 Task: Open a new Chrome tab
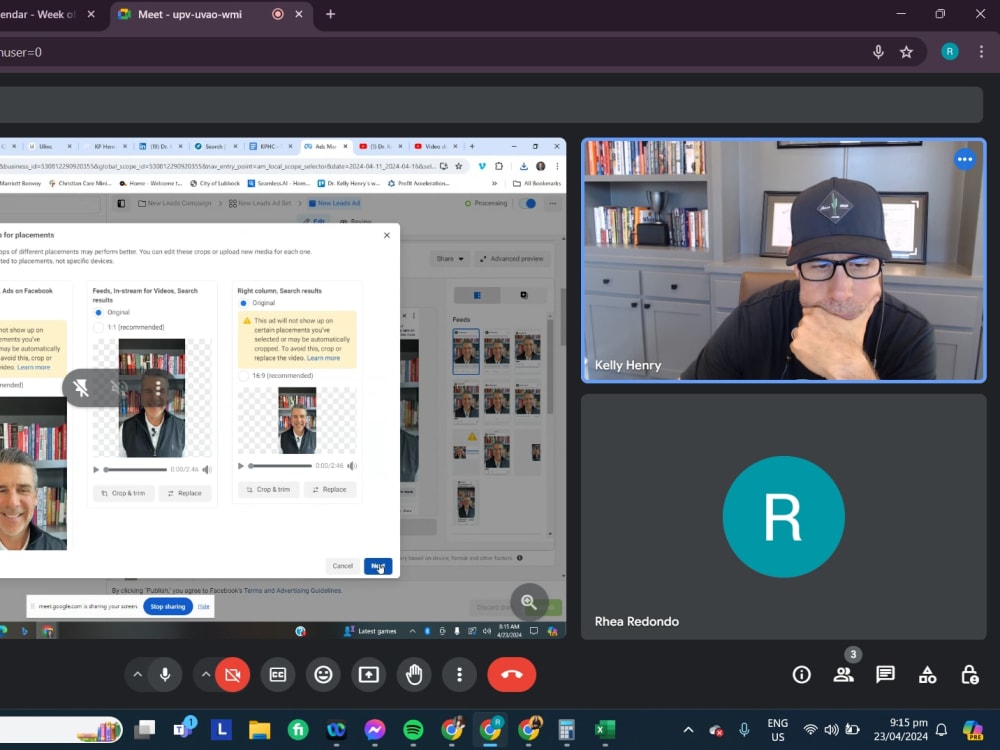[330, 14]
